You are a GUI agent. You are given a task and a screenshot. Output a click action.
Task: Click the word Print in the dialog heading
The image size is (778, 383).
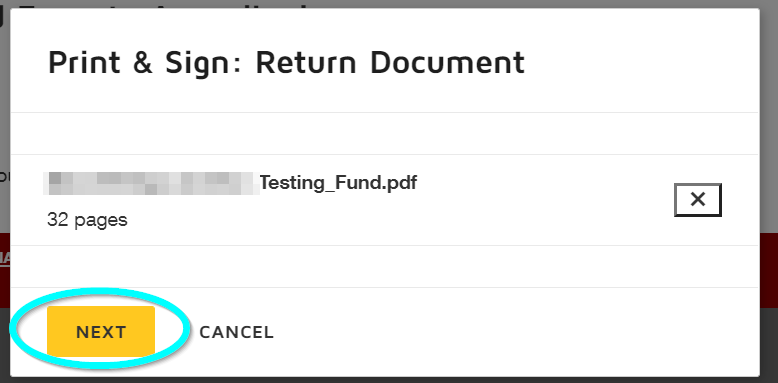pos(84,63)
